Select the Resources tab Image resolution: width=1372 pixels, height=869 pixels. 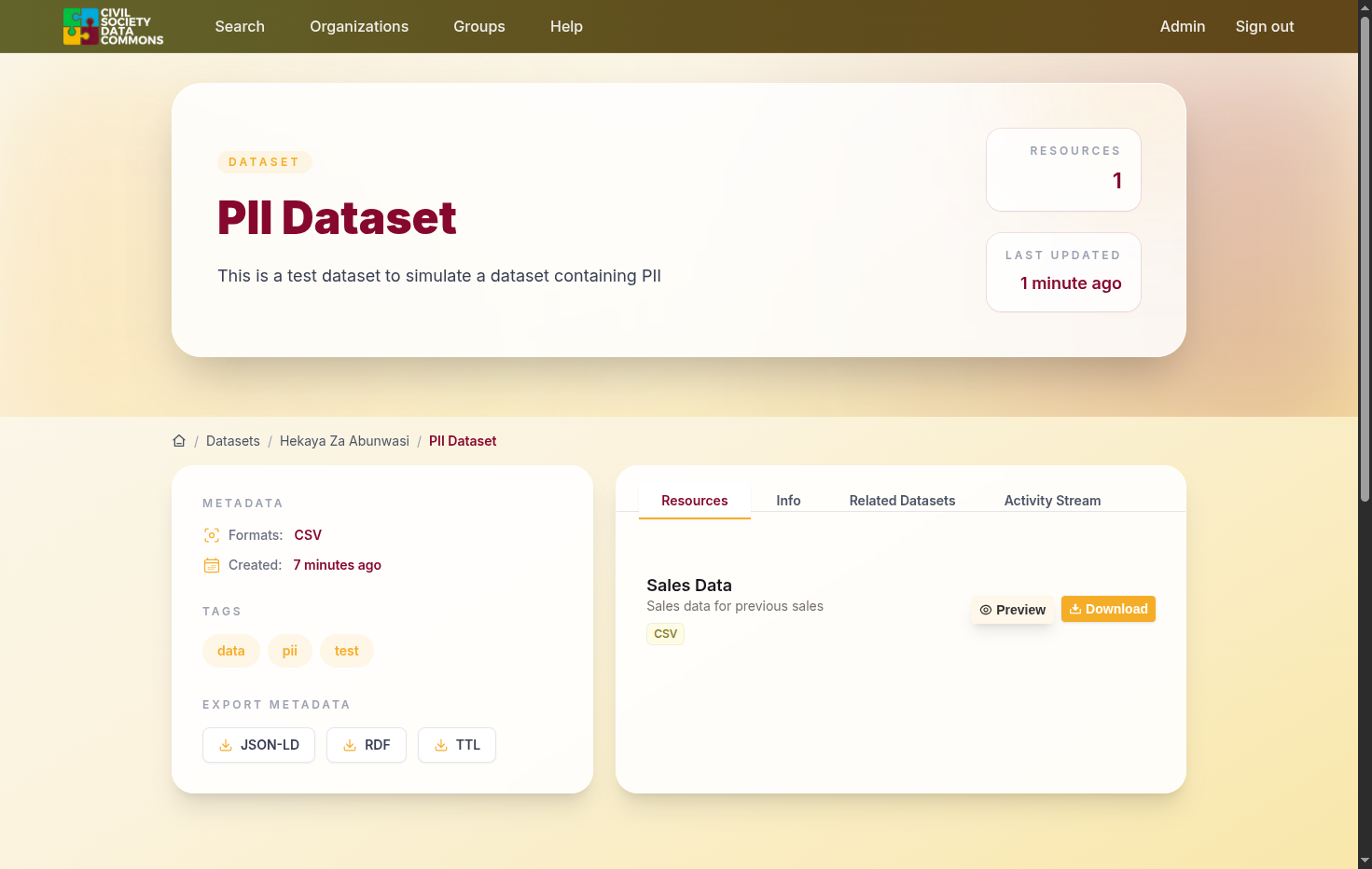695,501
